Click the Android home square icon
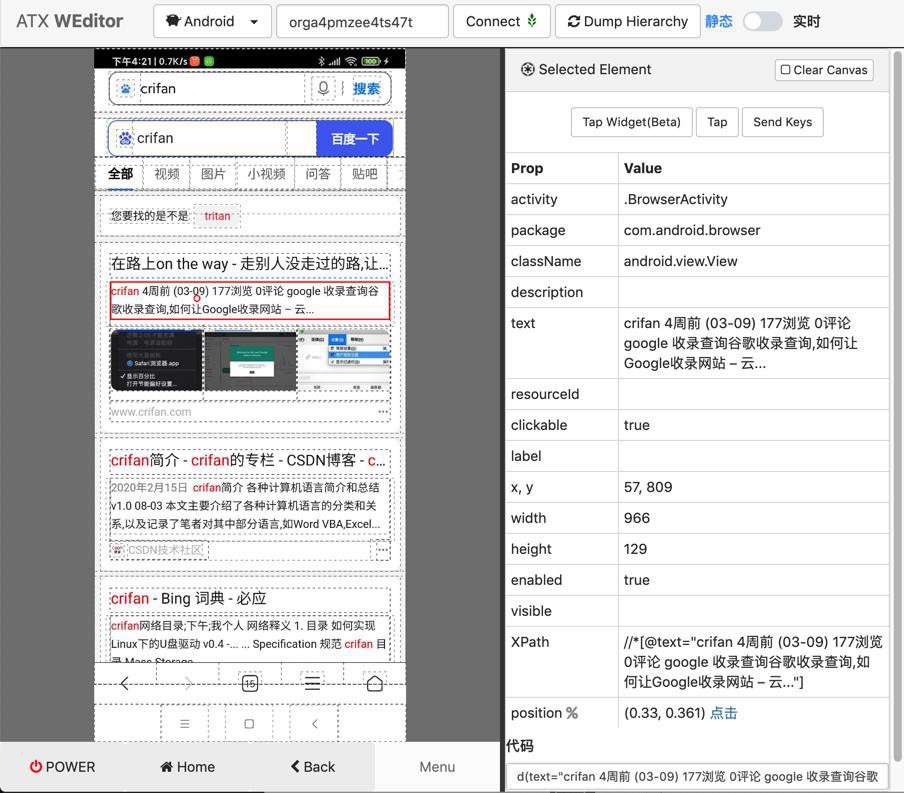 click(x=249, y=724)
